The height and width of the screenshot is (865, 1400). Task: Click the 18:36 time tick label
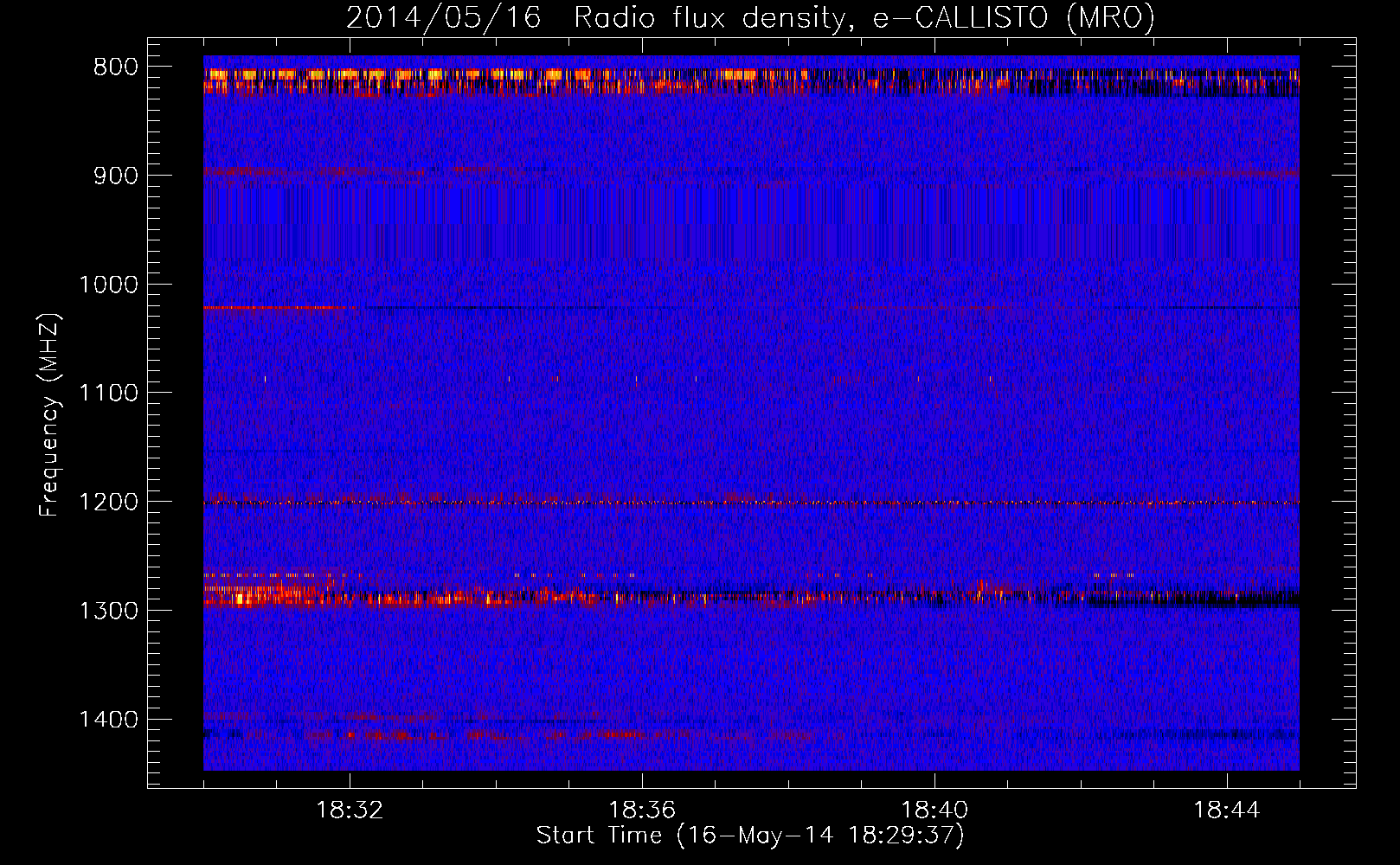click(x=642, y=811)
